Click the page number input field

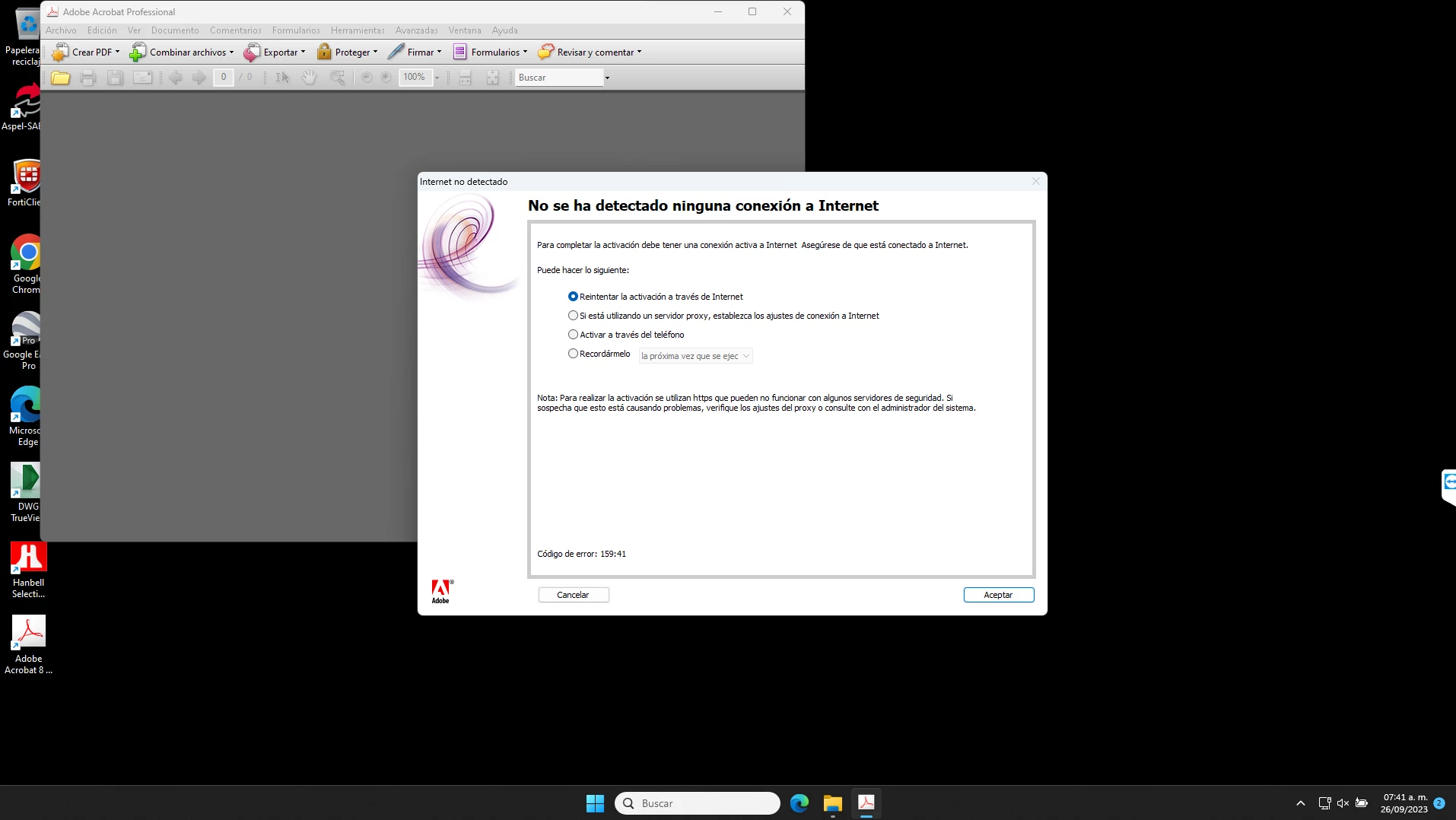click(x=223, y=78)
